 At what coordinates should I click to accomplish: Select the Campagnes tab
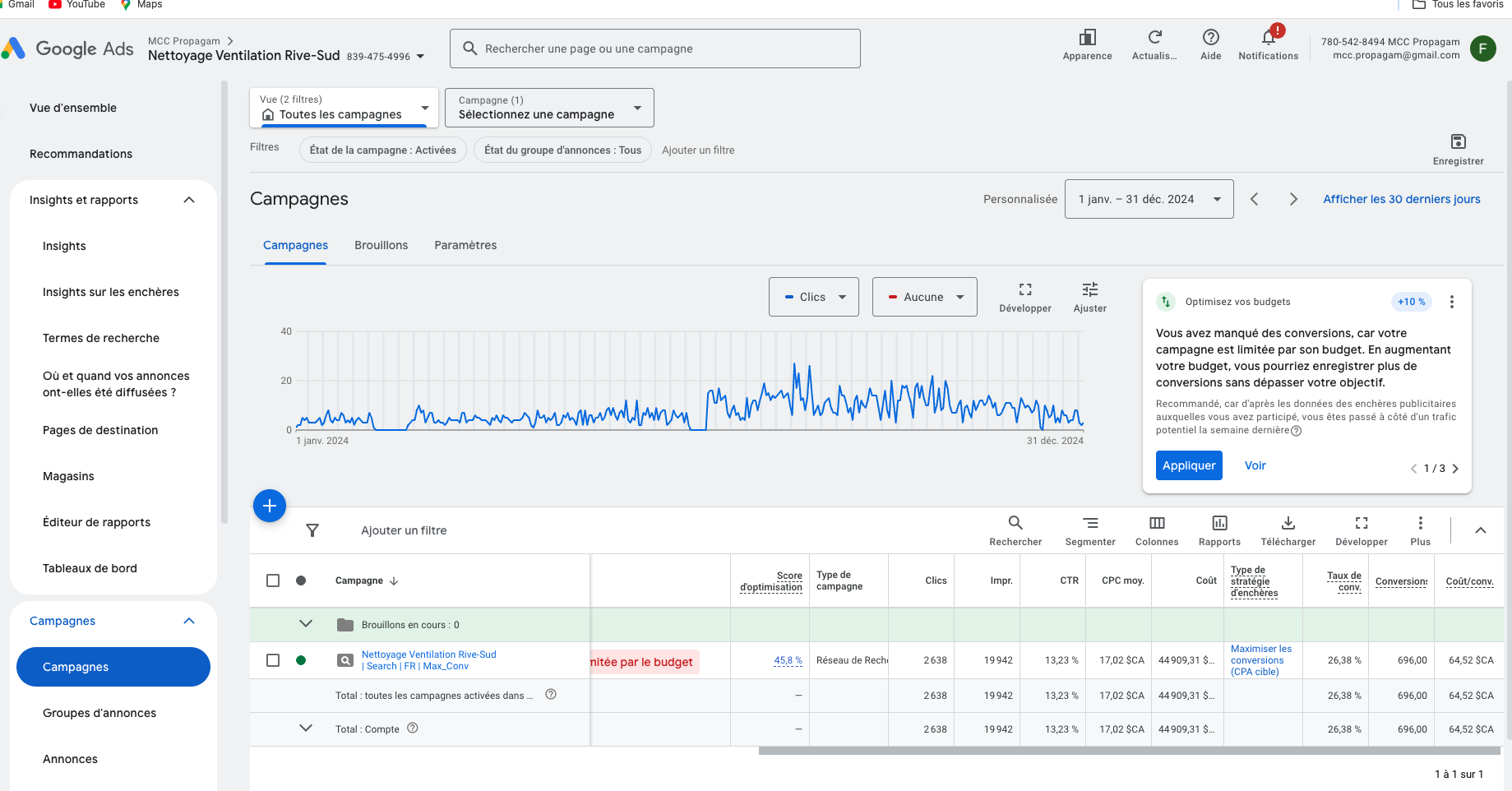(x=295, y=245)
